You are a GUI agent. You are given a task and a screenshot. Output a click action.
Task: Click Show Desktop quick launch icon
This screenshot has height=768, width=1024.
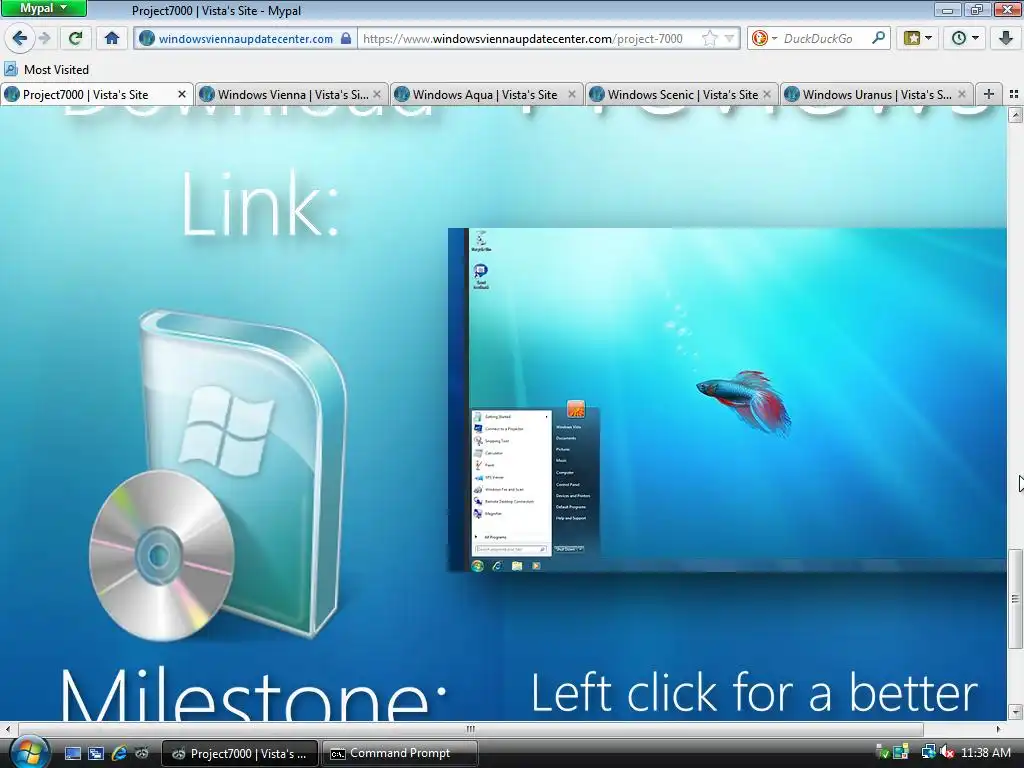(x=73, y=753)
